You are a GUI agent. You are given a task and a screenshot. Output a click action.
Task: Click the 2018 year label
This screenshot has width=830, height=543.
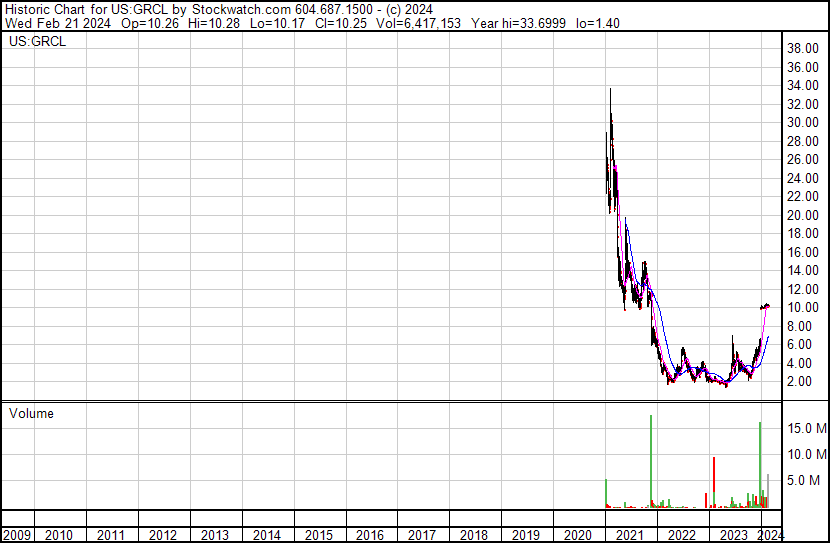pyautogui.click(x=474, y=535)
